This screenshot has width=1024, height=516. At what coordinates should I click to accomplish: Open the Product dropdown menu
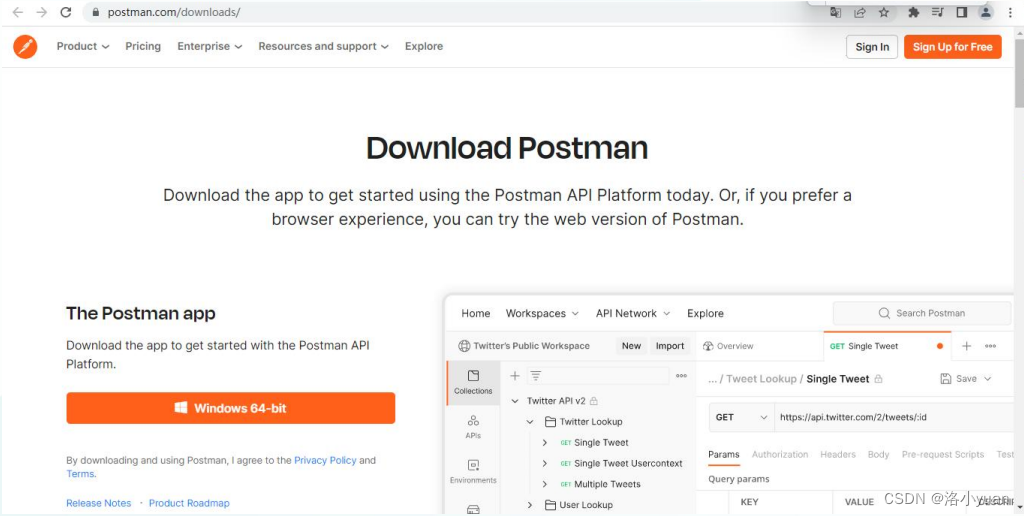point(83,46)
